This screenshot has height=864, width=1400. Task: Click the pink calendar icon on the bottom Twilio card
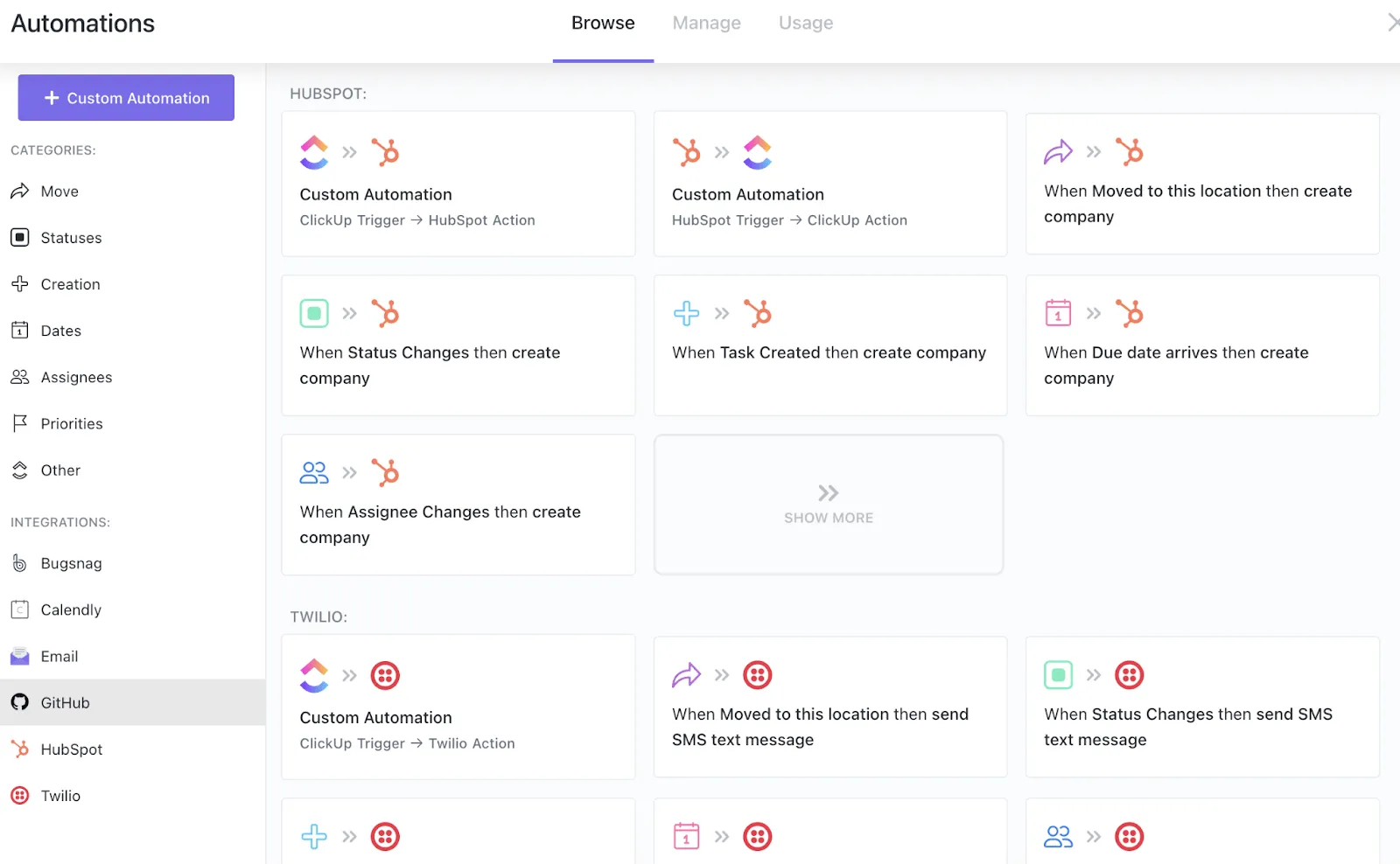(687, 837)
